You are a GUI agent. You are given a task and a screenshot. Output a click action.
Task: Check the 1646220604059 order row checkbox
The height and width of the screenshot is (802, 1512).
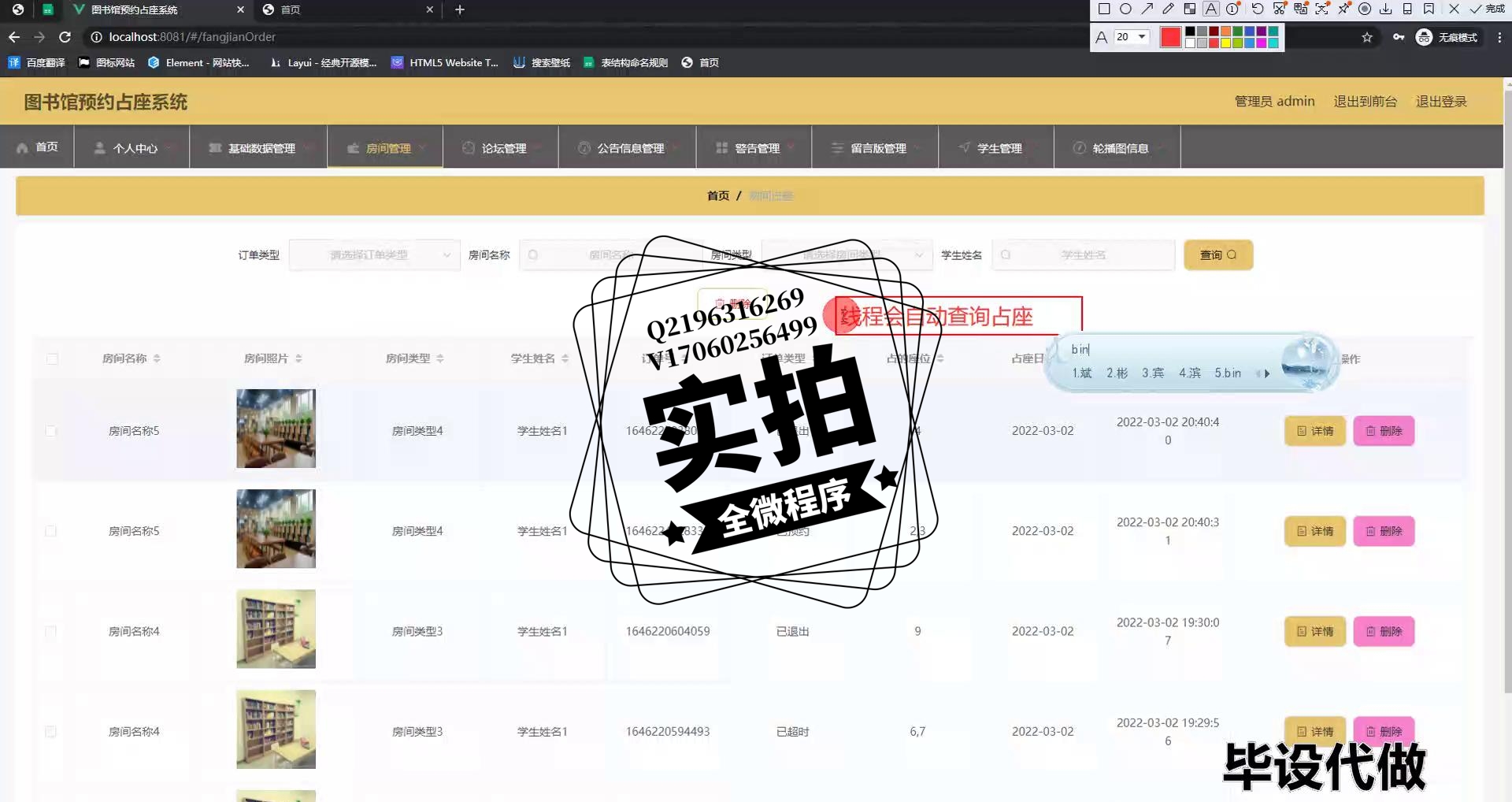pos(51,631)
